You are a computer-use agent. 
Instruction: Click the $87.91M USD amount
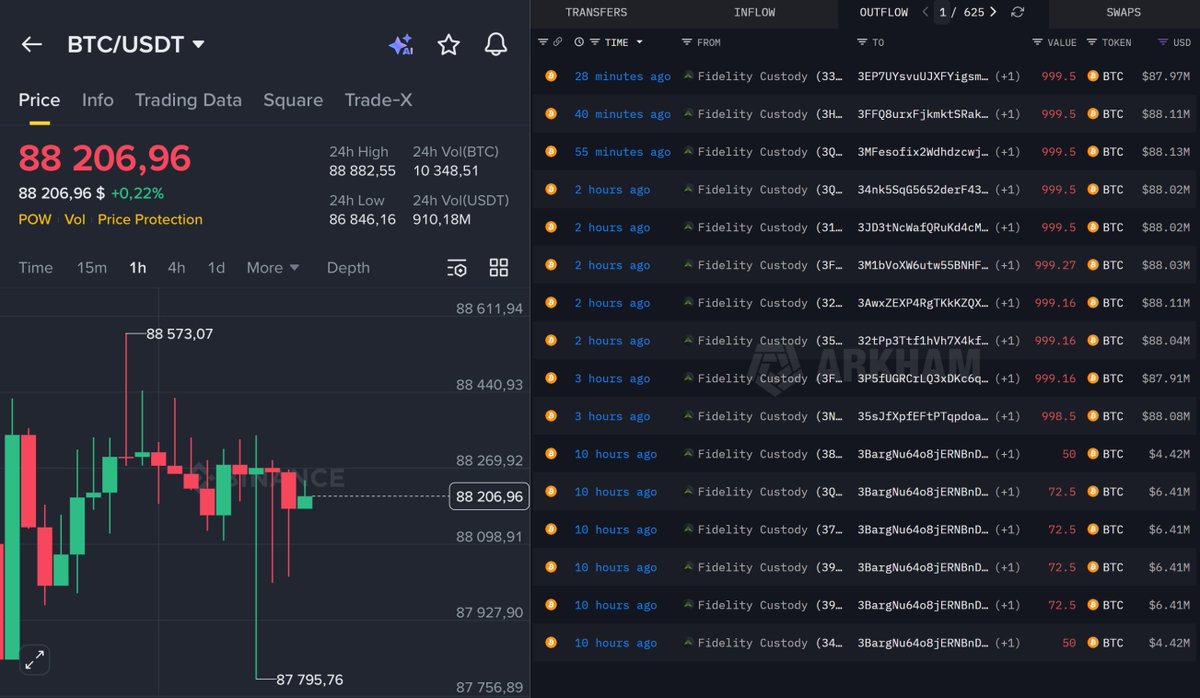pos(1166,378)
